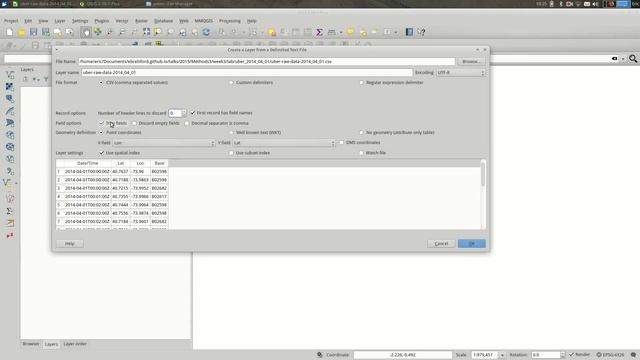Click the EPSG:4326 CRS button
Screen dimensions: 640x360
[x=610, y=355]
